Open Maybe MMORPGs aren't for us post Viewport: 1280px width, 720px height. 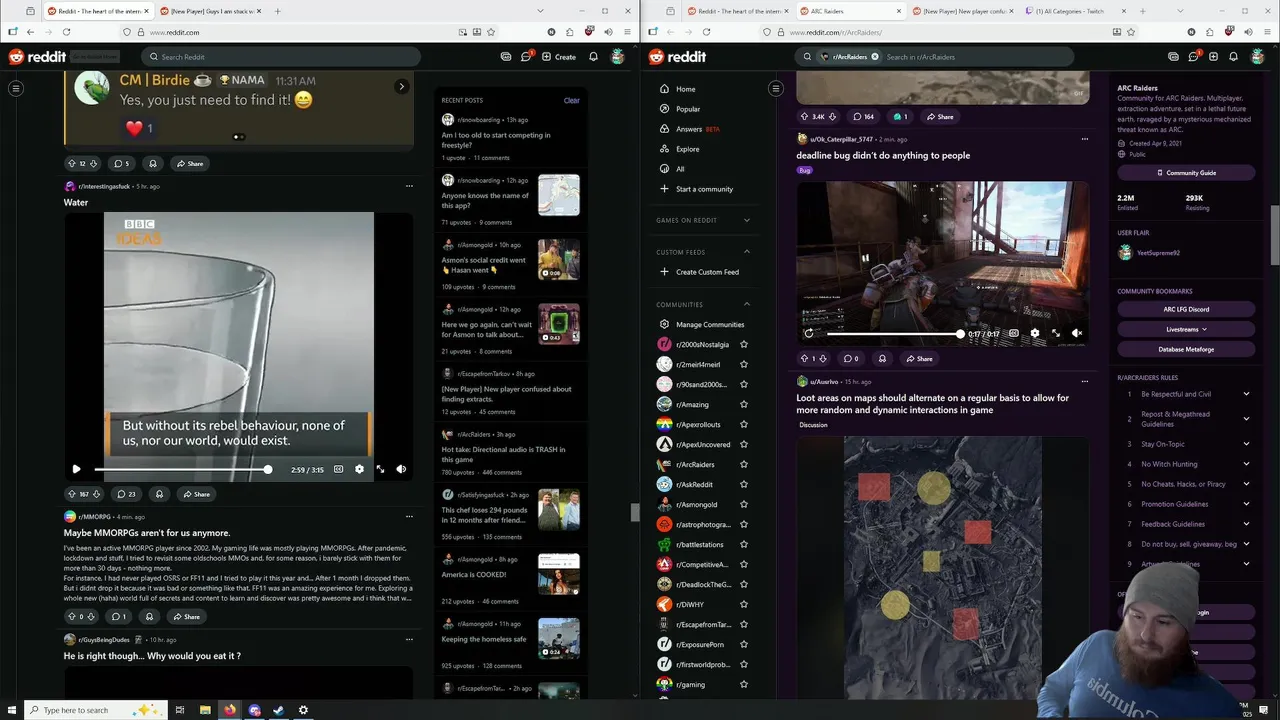[x=147, y=533]
